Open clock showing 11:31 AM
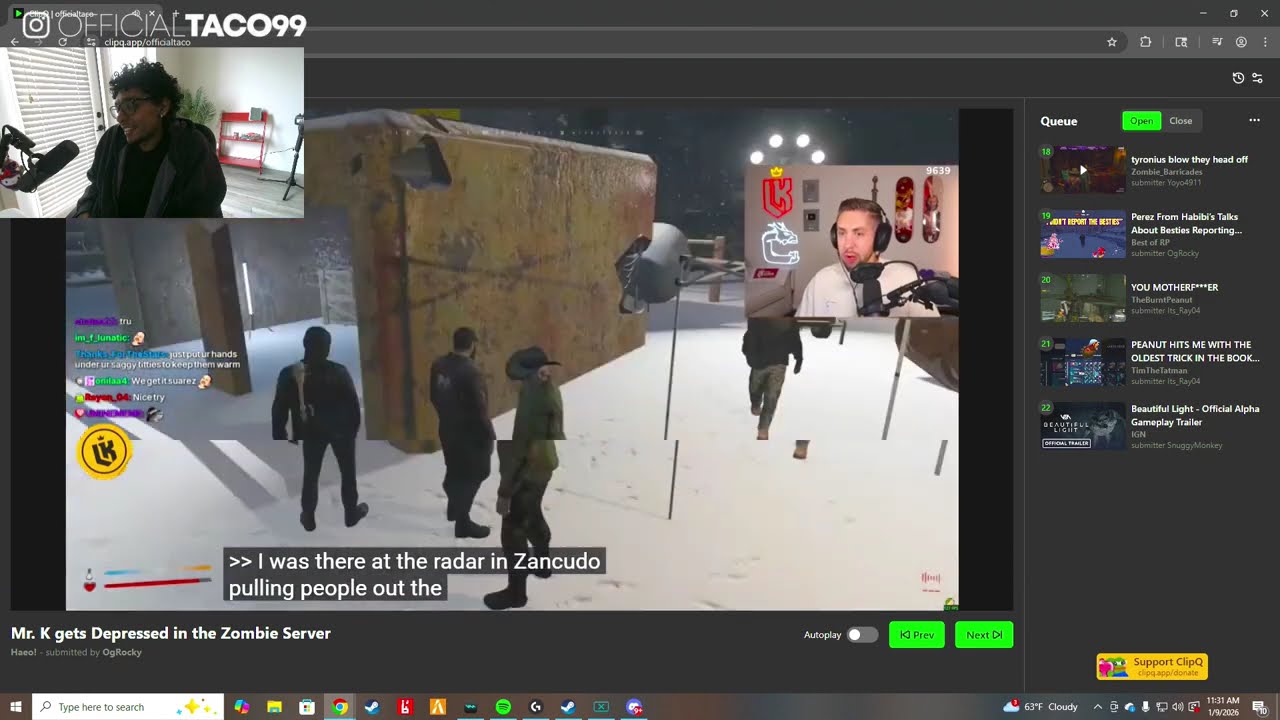 click(x=1223, y=707)
